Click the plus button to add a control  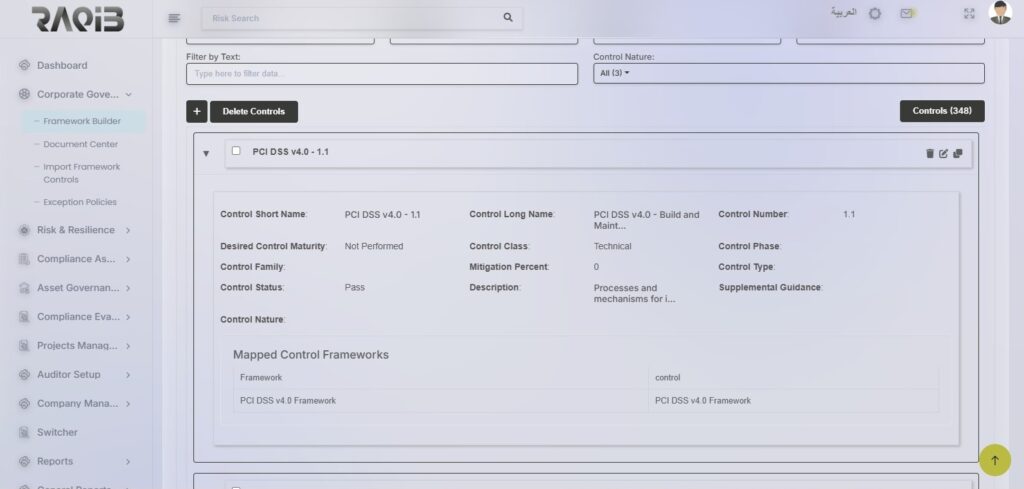point(196,111)
